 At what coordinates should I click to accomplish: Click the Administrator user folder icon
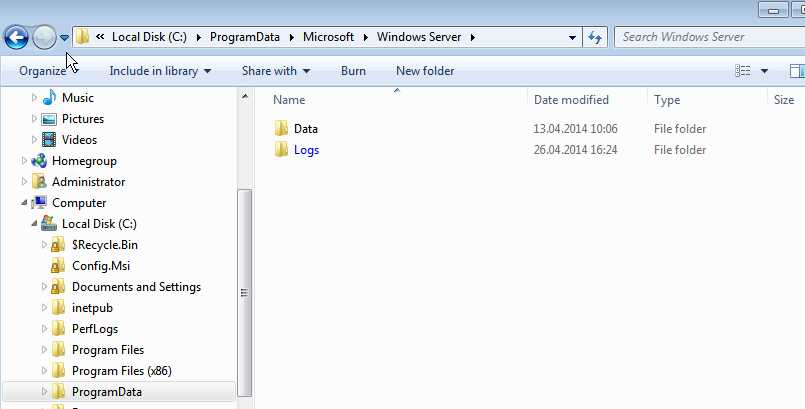[x=39, y=182]
